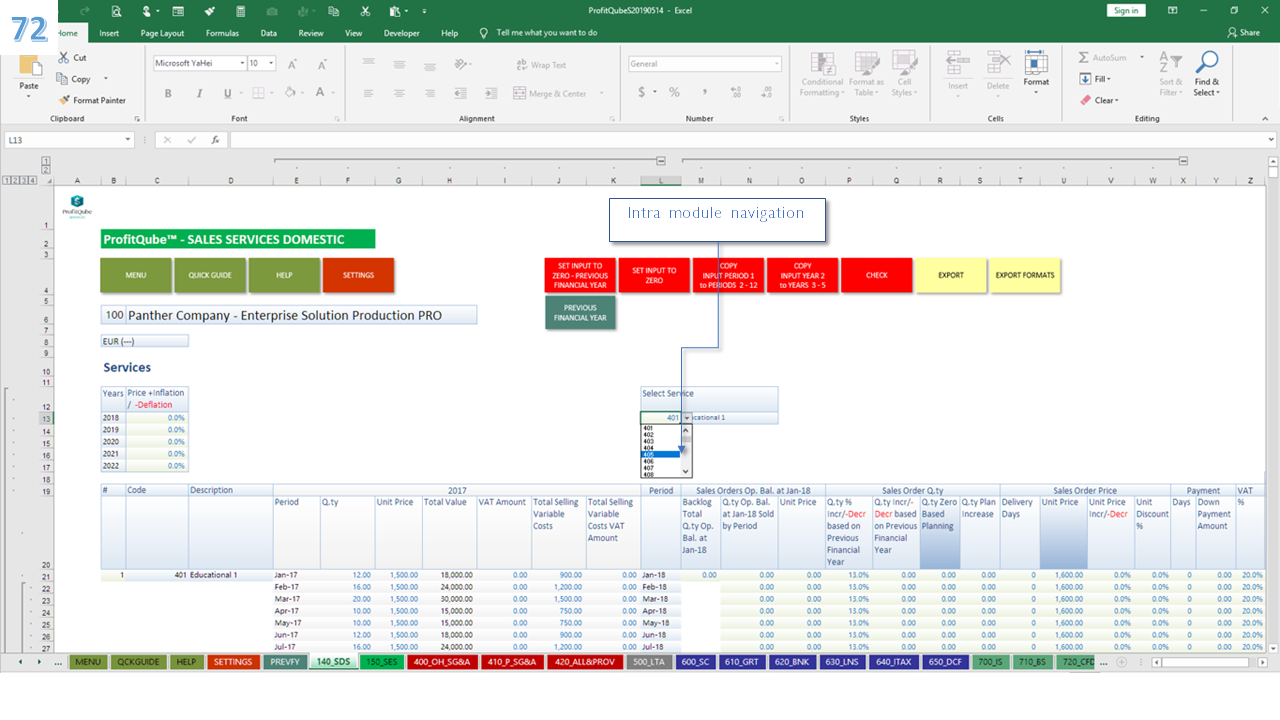The height and width of the screenshot is (720, 1280).
Task: Click outline level 2 button above the column headers
Action: pos(46,170)
